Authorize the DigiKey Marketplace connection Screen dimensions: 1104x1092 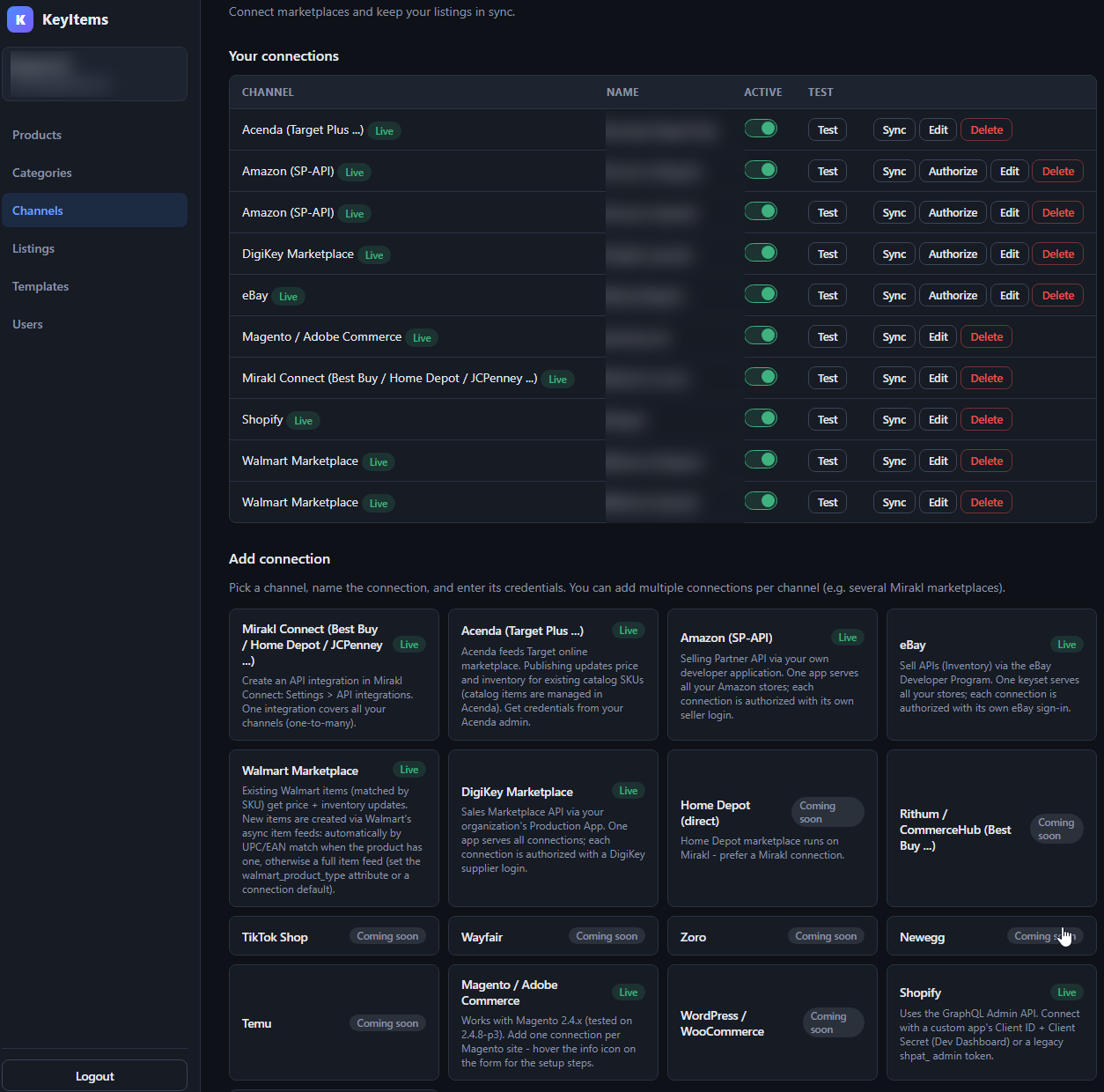(x=953, y=254)
